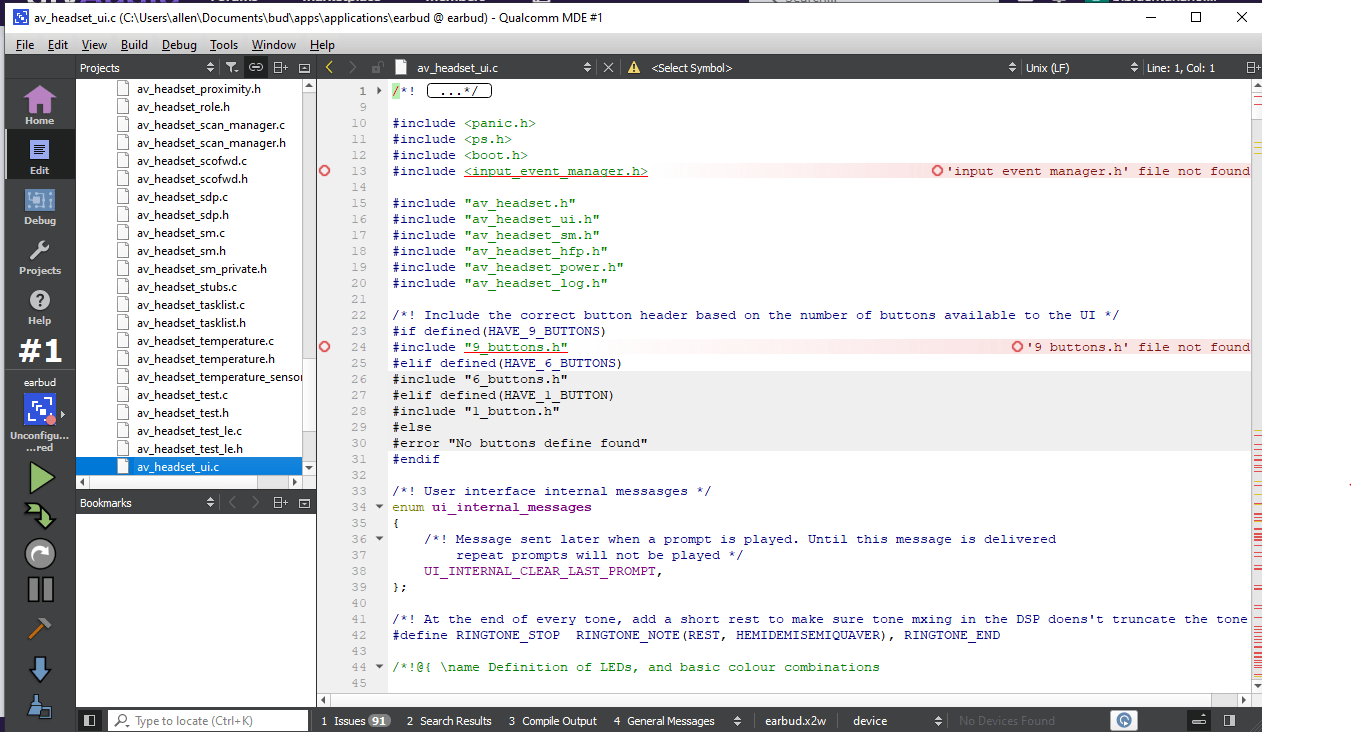Switch to Debug mode in sidebar
The height and width of the screenshot is (732, 1351).
39,205
